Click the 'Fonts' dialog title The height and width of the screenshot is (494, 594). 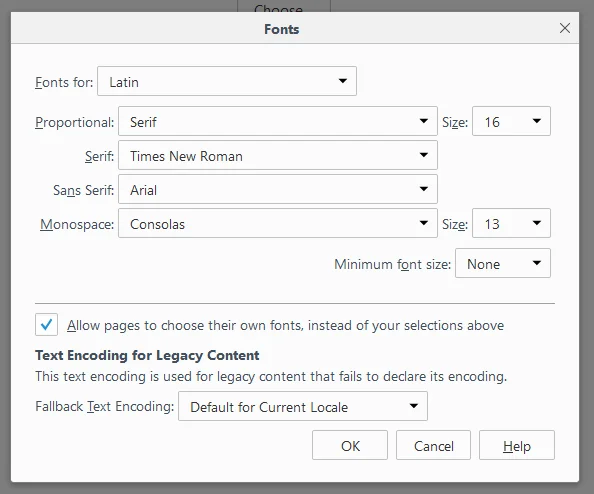[x=281, y=29]
